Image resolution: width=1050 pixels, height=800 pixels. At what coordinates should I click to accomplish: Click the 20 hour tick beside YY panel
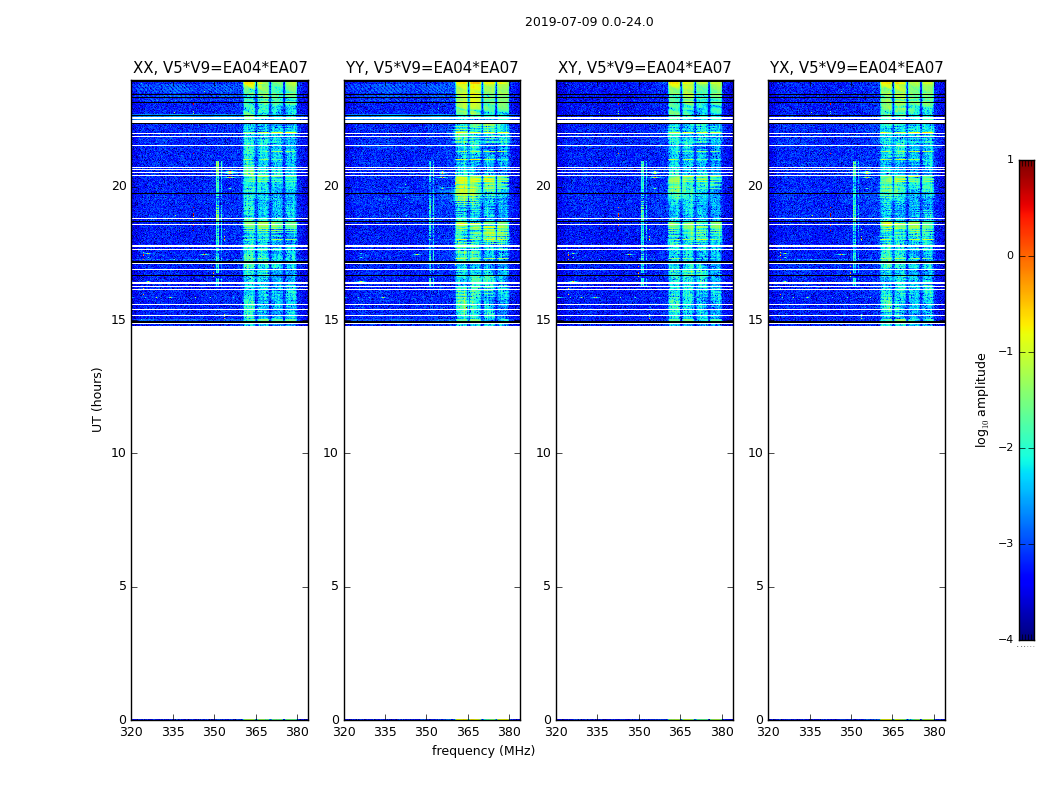(331, 186)
